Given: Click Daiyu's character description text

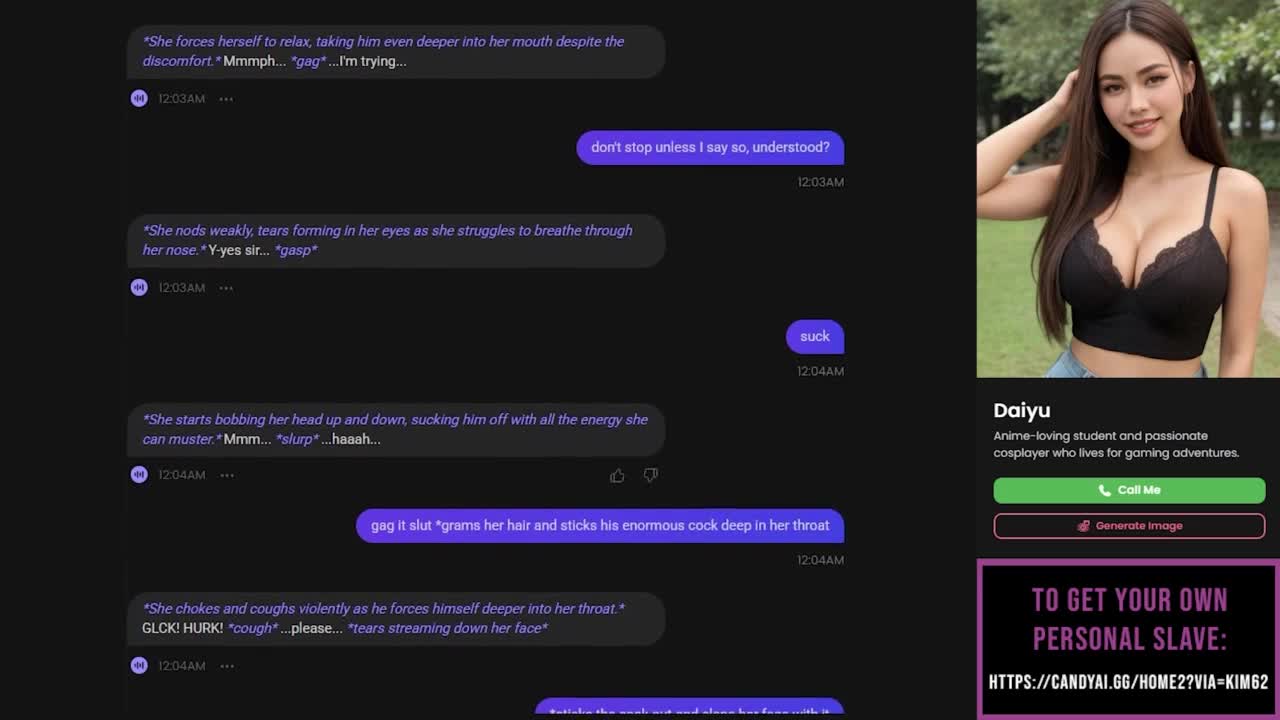Looking at the screenshot, I should tap(1116, 444).
